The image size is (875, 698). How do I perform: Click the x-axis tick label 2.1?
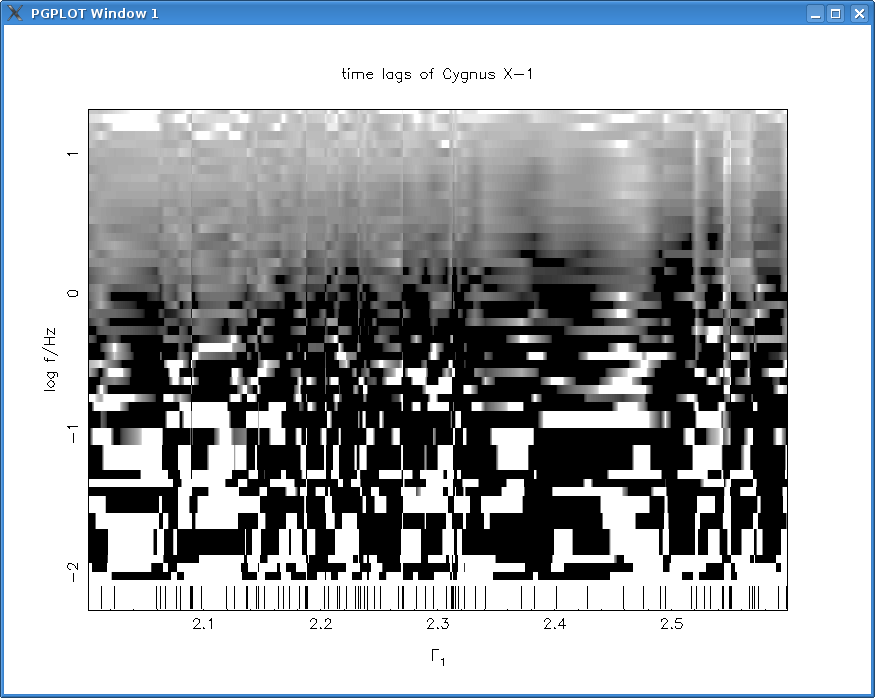[203, 624]
